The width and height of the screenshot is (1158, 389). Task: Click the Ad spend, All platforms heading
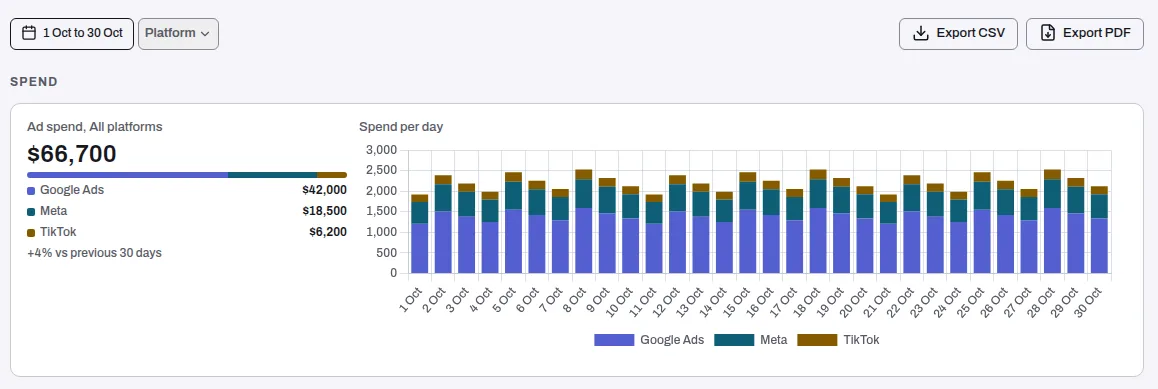(95, 127)
